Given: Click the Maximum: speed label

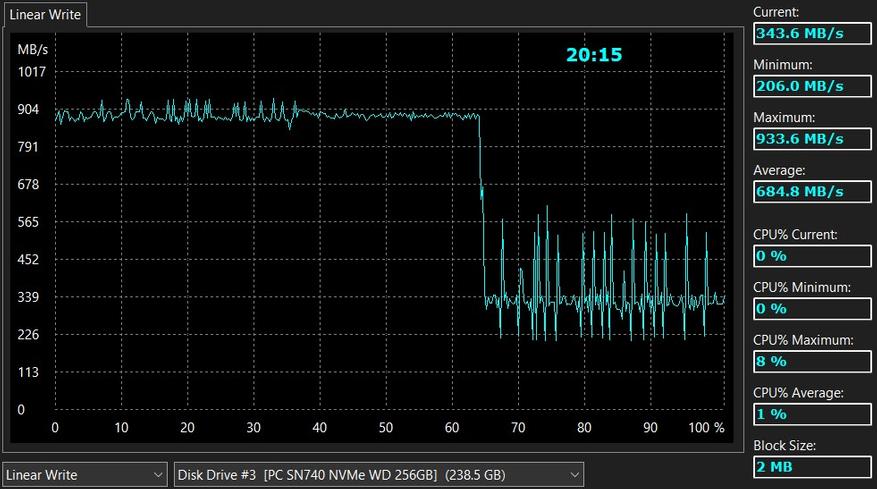Looking at the screenshot, I should point(784,117).
